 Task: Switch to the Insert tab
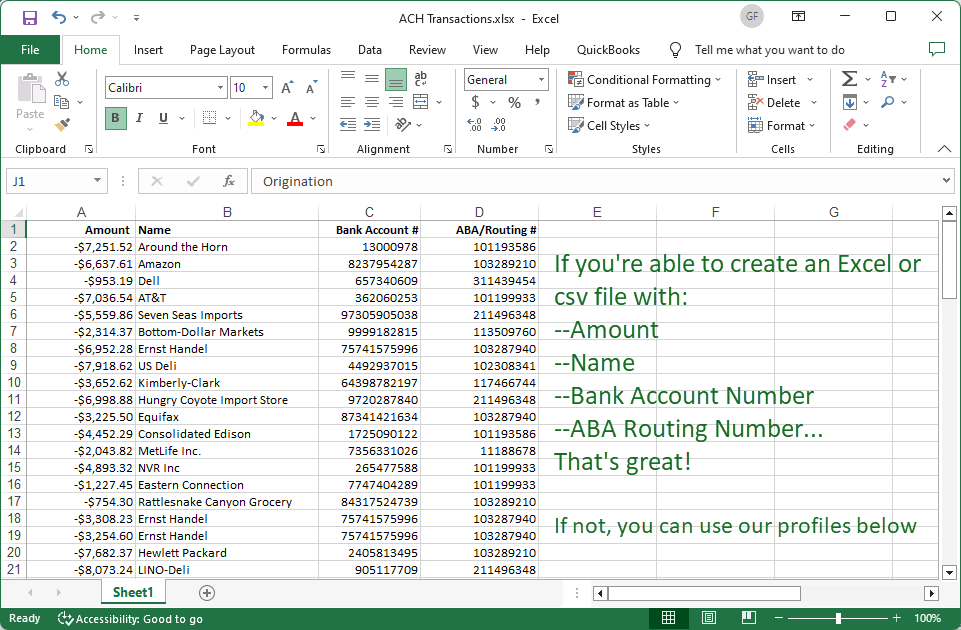(148, 50)
